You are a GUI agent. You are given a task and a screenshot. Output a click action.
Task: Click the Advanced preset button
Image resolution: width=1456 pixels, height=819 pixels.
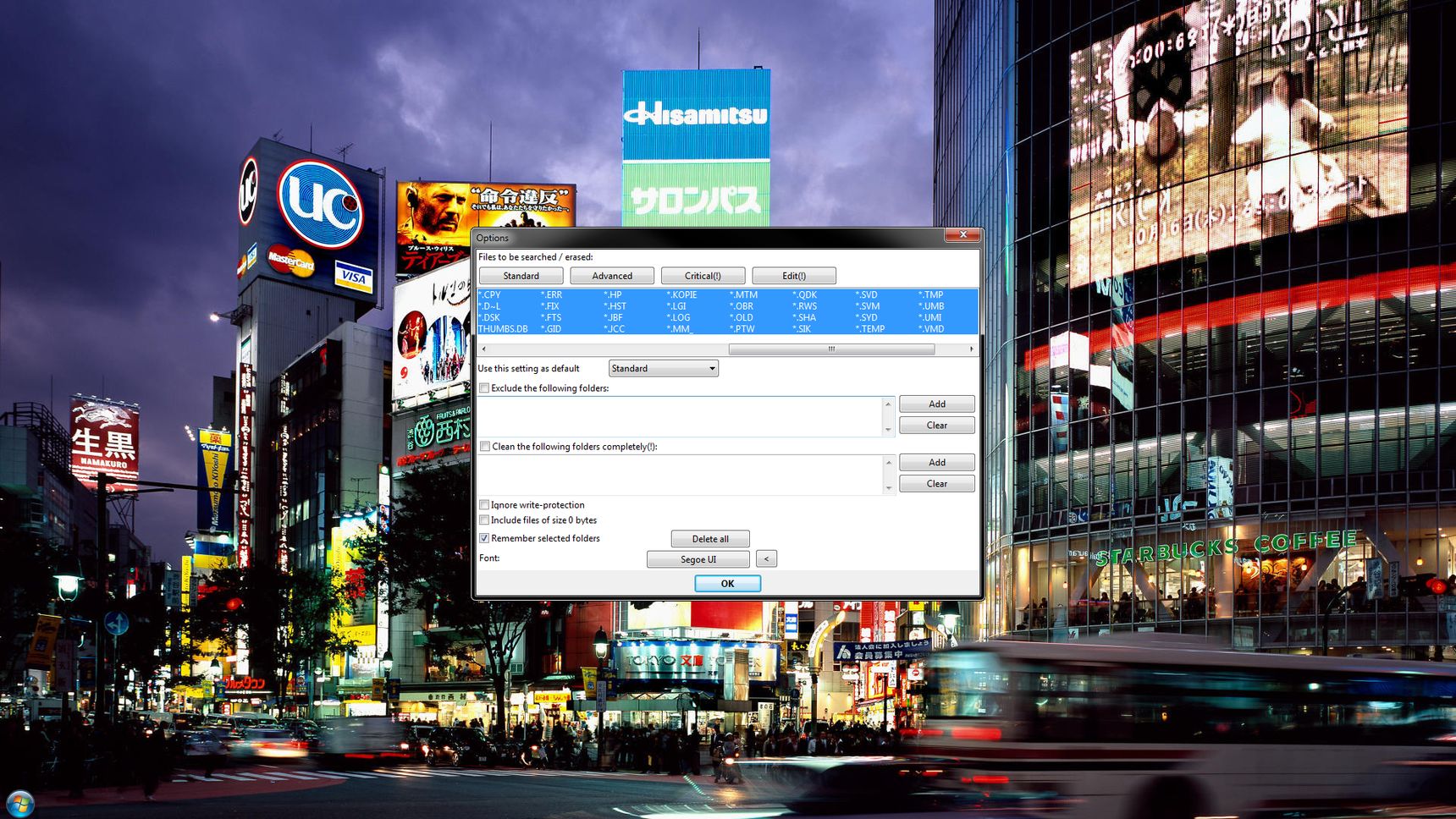coord(612,276)
